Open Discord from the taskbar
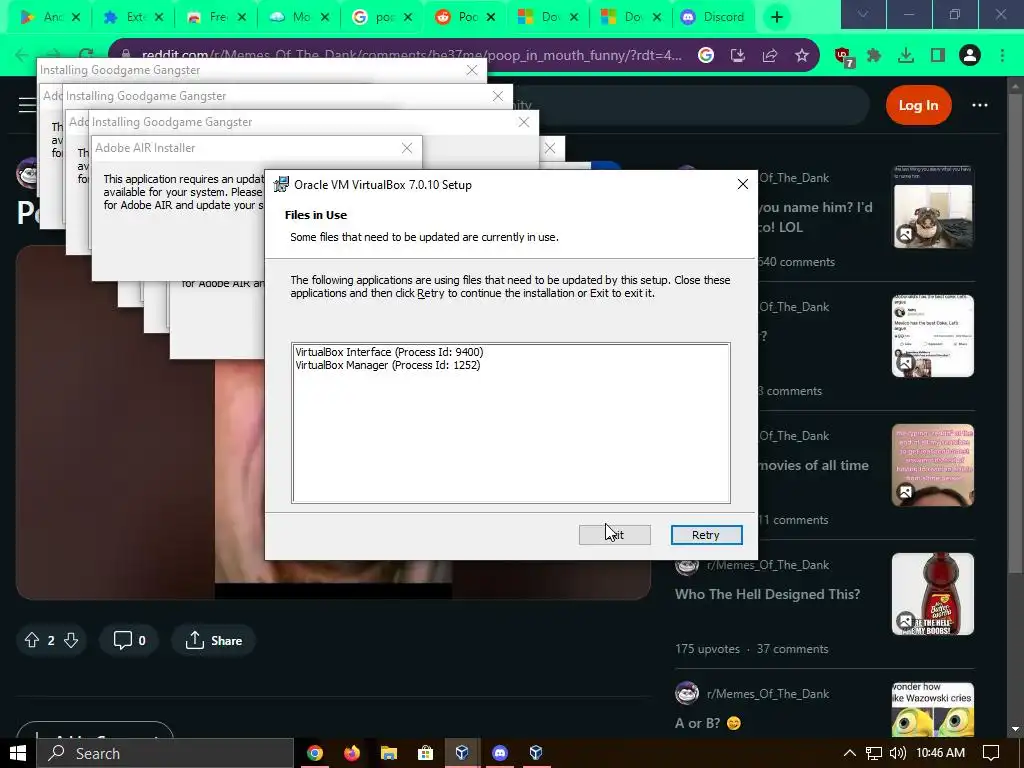This screenshot has height=768, width=1024. click(500, 753)
